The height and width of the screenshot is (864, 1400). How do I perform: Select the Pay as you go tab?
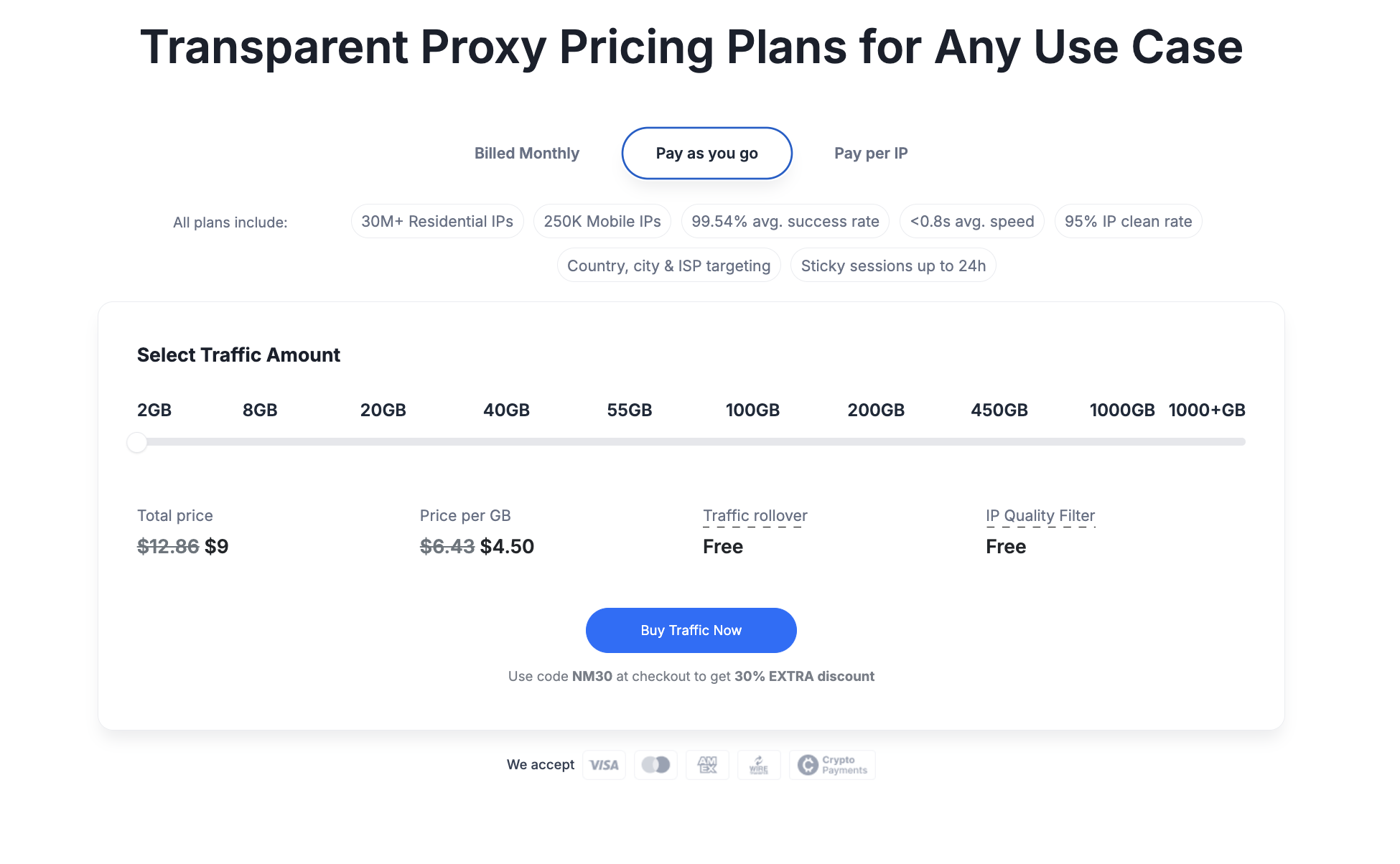(x=706, y=153)
